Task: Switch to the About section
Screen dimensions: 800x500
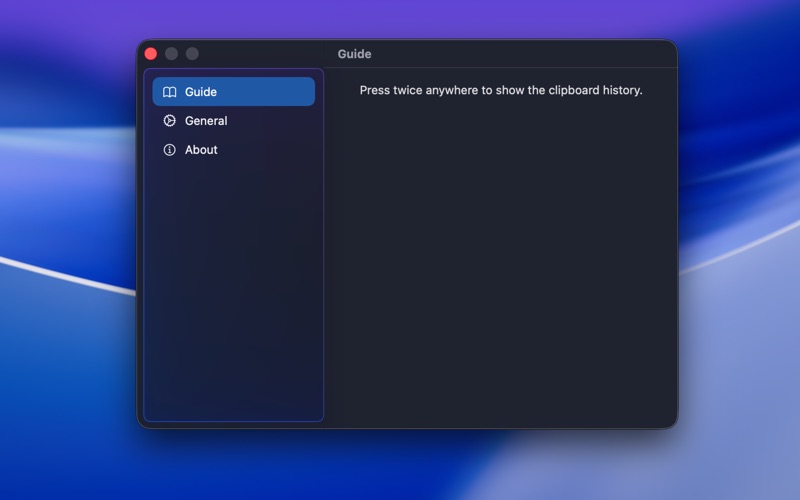Action: pos(234,150)
